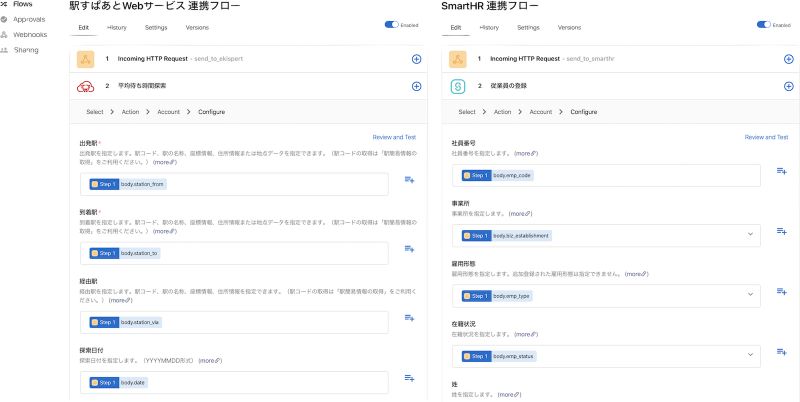
Task: Expand the 事業所 dropdown
Action: [750, 234]
